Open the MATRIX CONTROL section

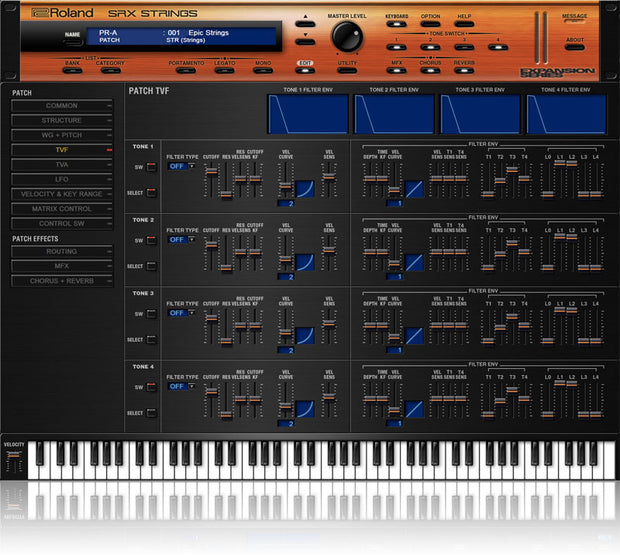(62, 209)
